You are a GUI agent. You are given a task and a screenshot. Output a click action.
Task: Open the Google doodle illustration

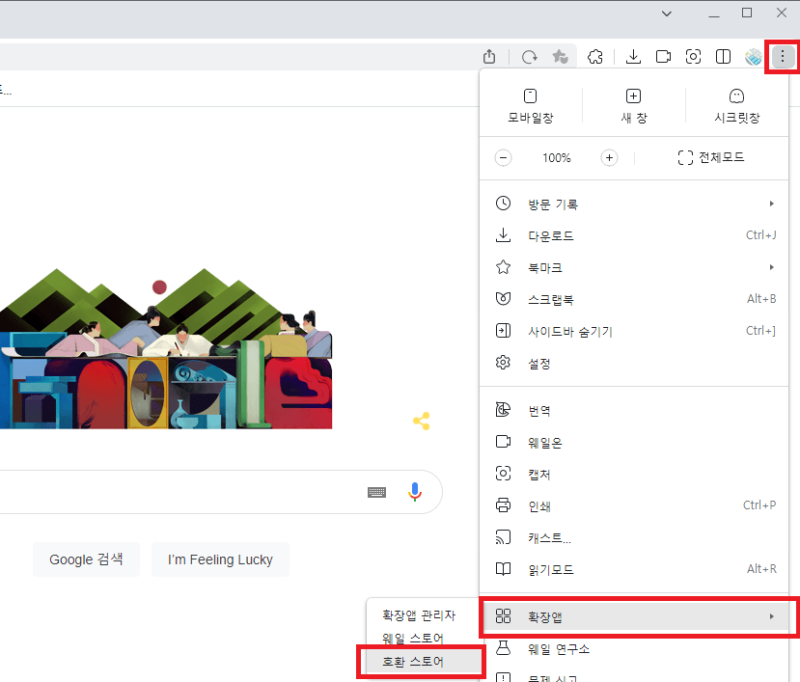pyautogui.click(x=166, y=348)
